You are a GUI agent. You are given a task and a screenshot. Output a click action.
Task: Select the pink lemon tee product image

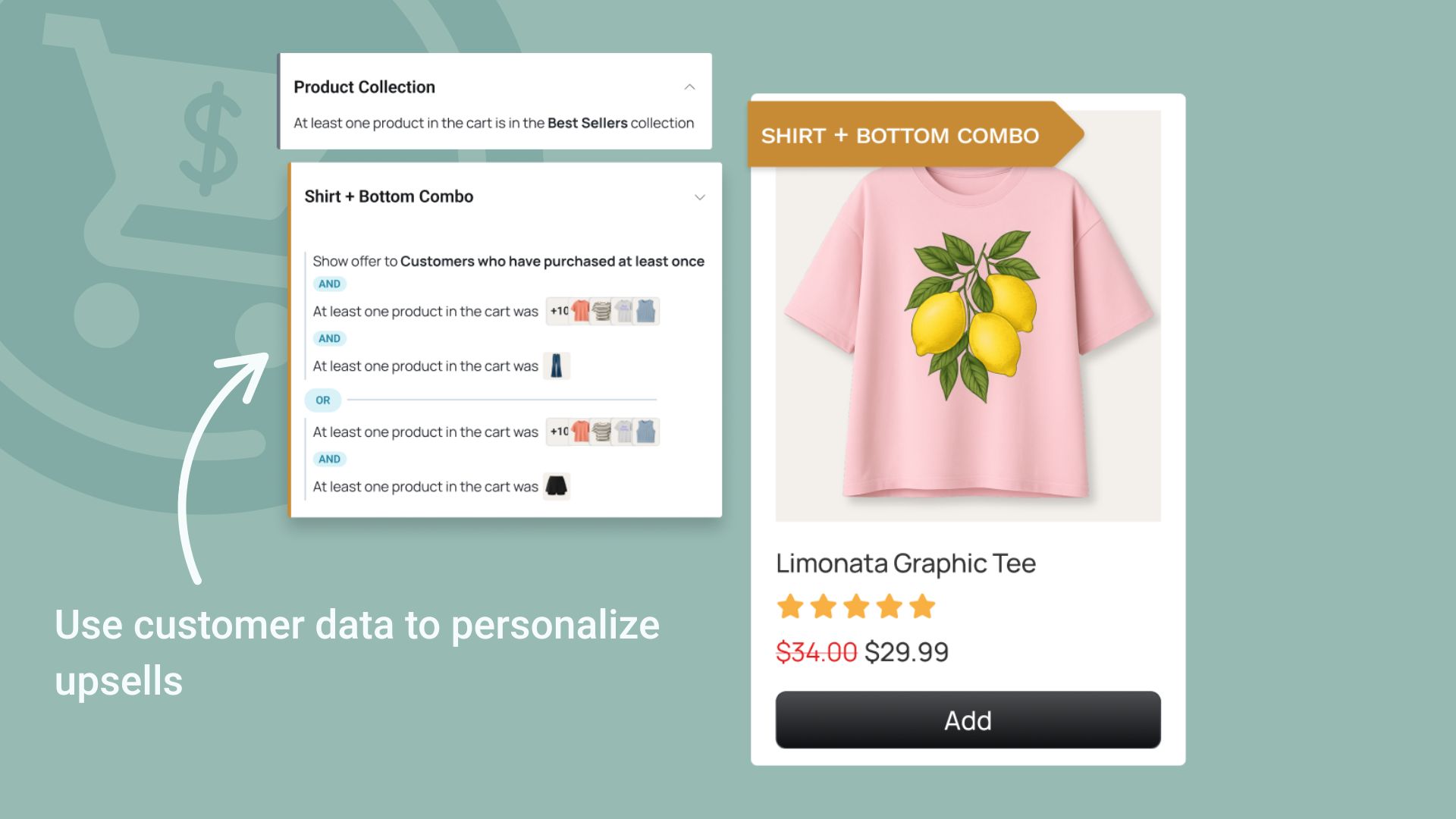(x=968, y=316)
